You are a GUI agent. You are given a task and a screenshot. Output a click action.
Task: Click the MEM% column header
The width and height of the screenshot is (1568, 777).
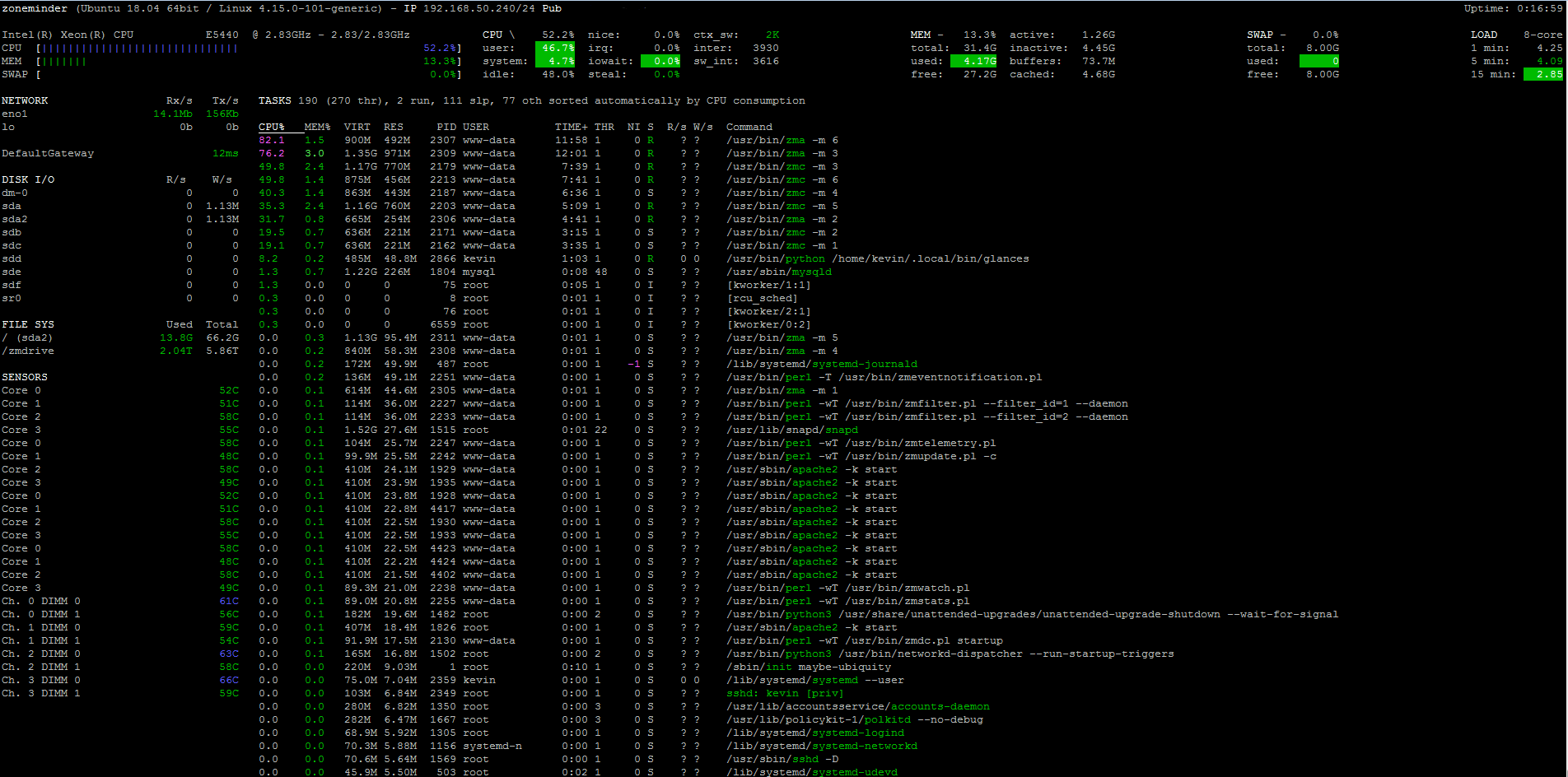click(x=317, y=127)
